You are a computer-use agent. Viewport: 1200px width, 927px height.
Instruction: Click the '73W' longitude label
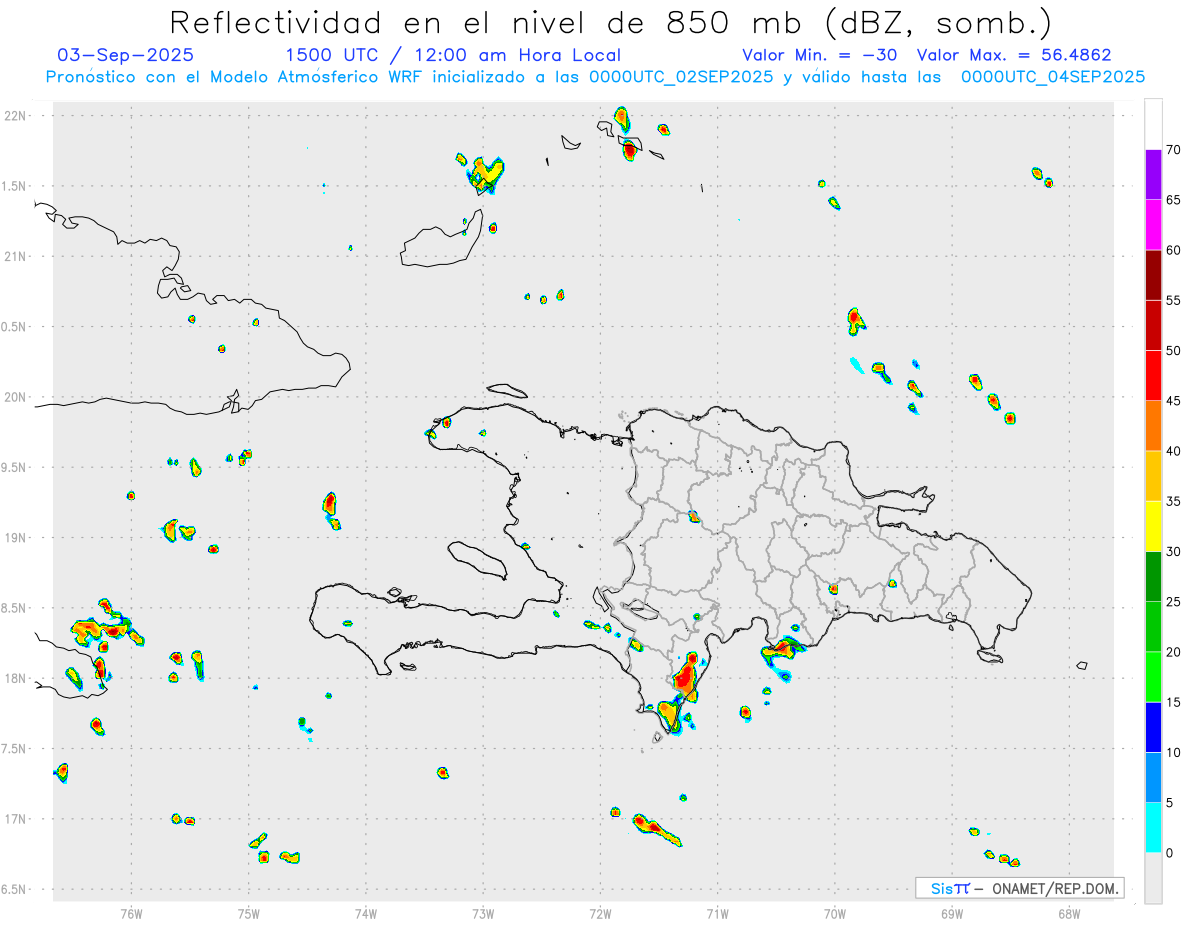coord(483,913)
